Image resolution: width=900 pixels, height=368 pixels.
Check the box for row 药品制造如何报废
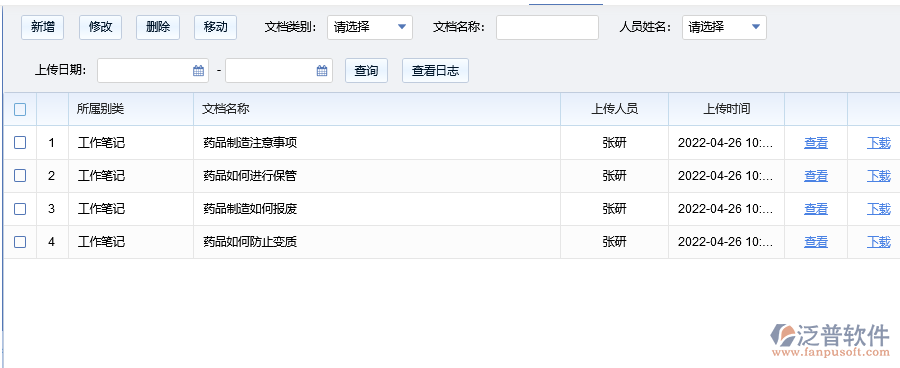20,209
